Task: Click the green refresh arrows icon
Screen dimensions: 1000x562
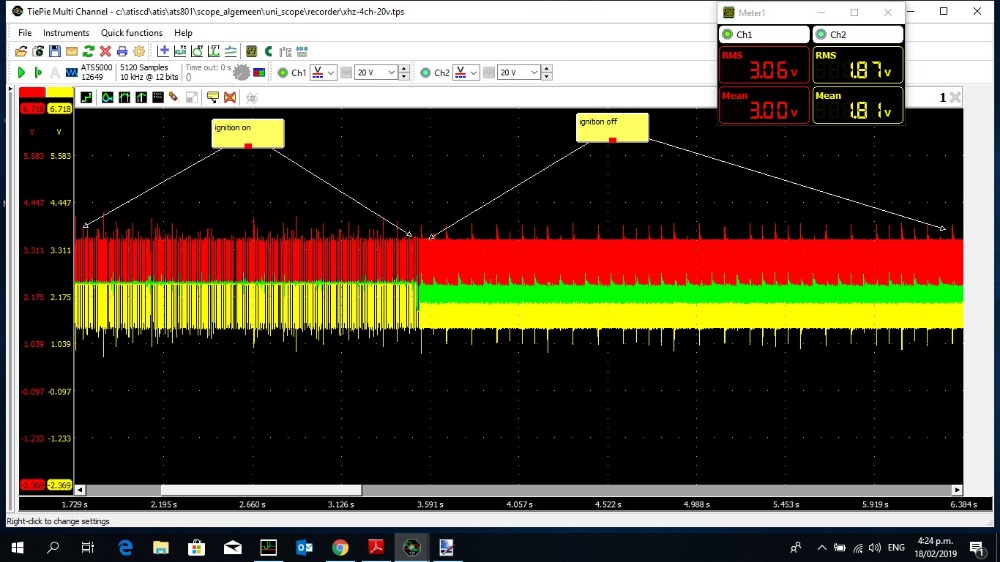Action: point(88,51)
